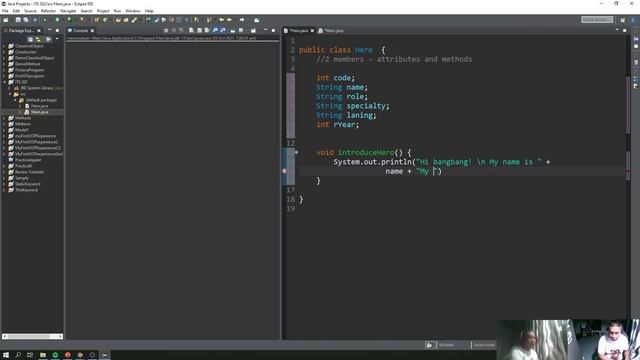Click the New toolbar icon
640x360 pixels.
[x=6, y=20]
